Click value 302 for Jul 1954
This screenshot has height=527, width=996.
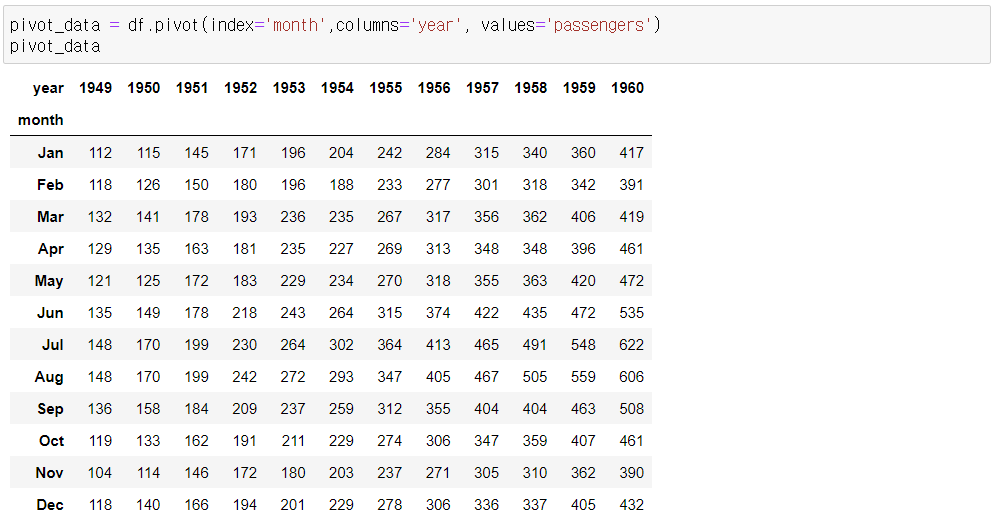(341, 345)
